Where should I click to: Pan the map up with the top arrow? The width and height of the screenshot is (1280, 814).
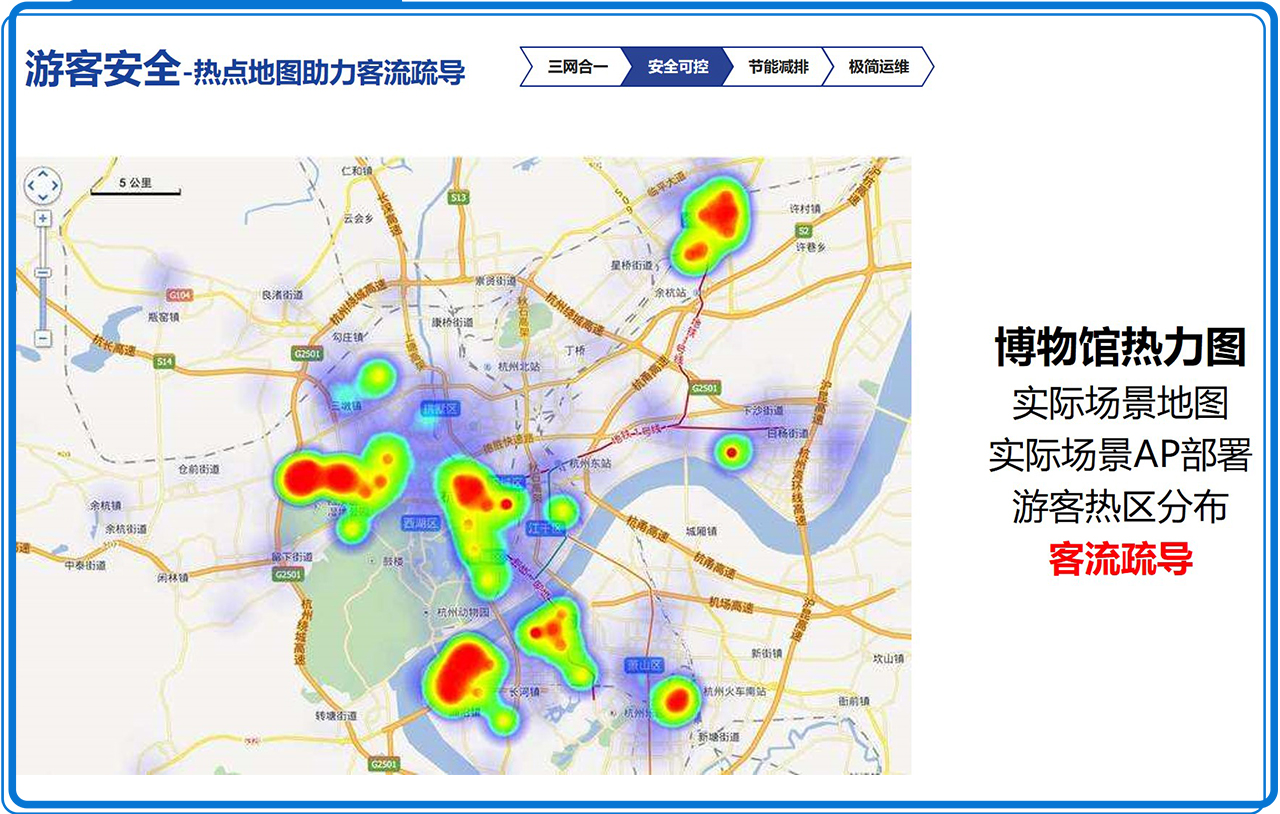(43, 173)
